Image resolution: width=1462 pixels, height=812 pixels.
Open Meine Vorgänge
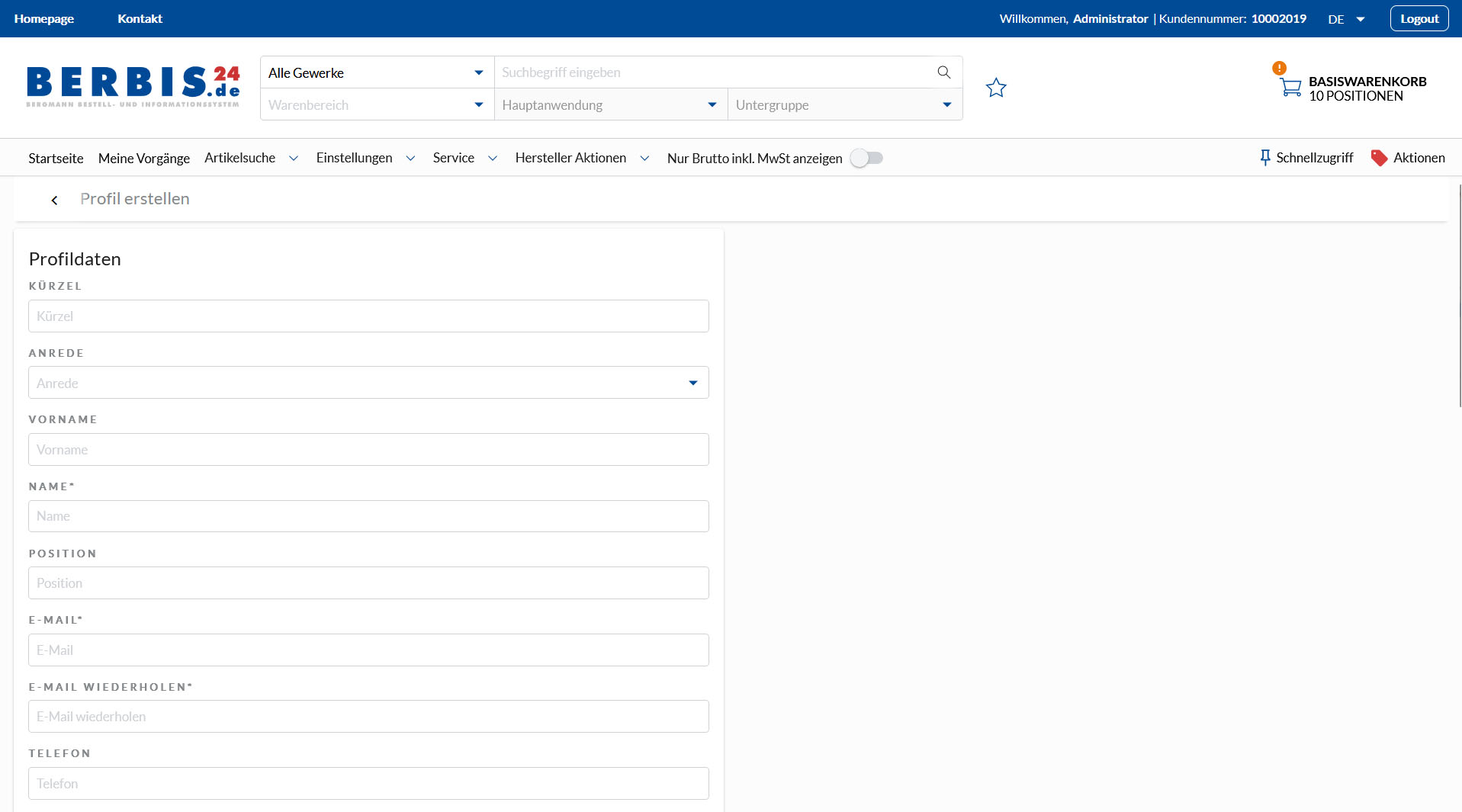144,158
